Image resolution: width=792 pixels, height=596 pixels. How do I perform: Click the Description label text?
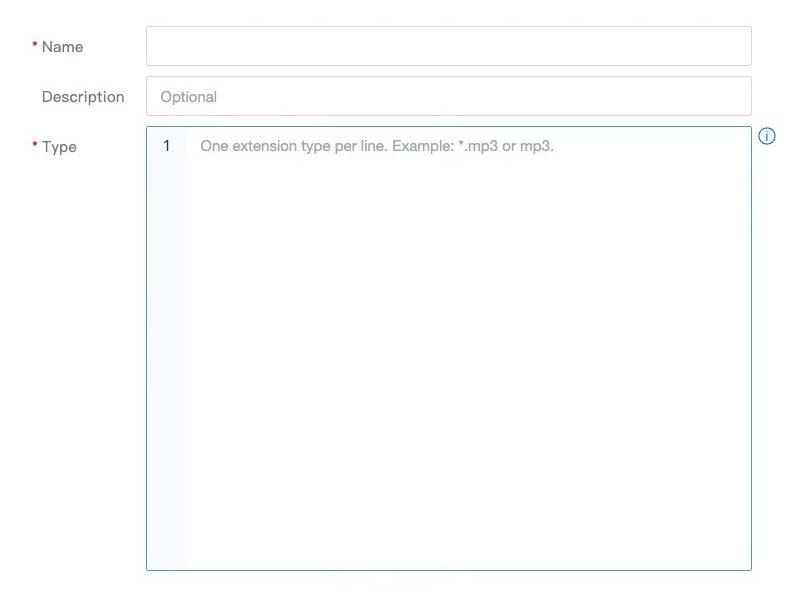[x=83, y=96]
